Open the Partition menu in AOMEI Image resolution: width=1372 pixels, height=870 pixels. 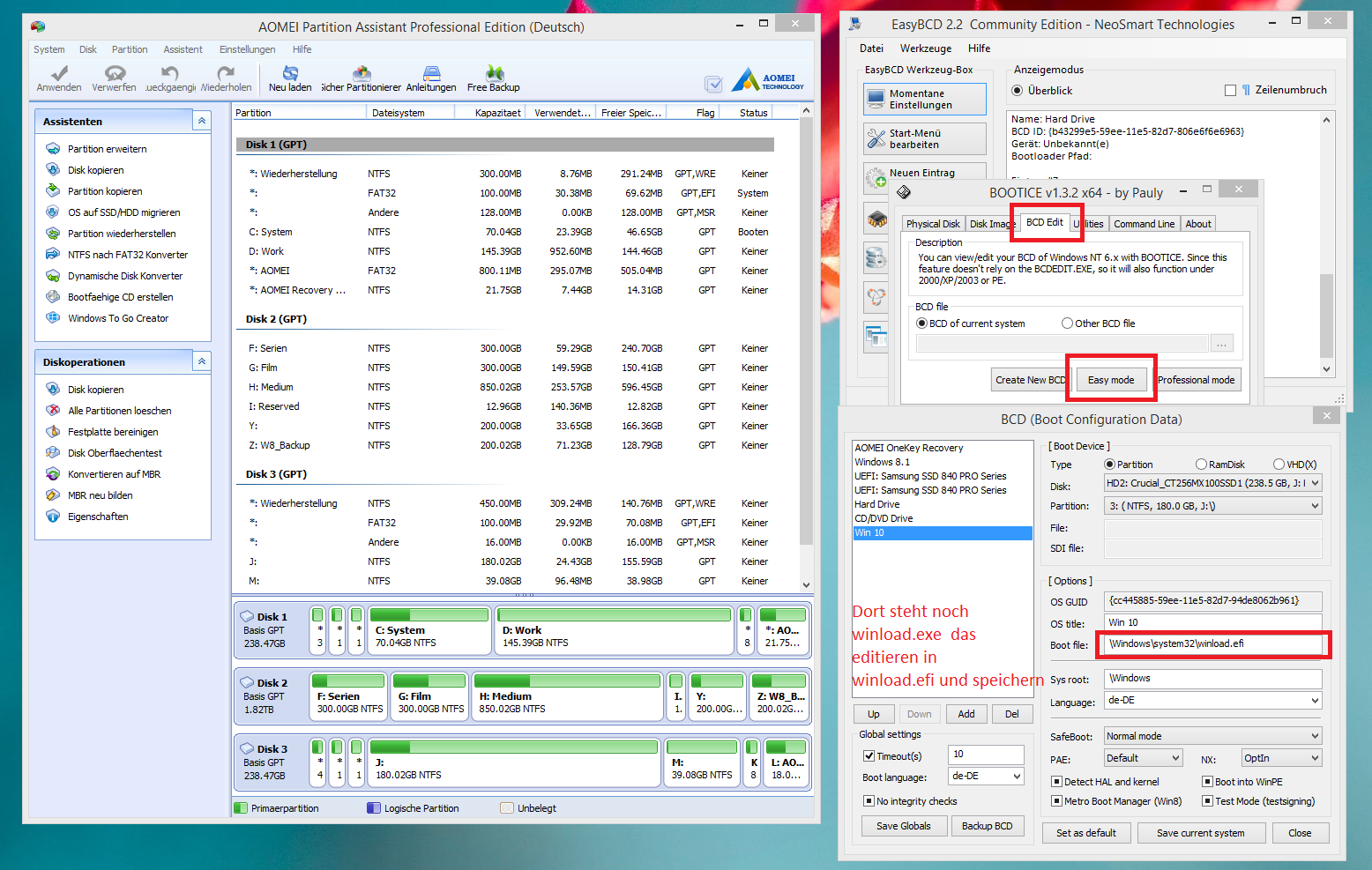click(x=130, y=49)
